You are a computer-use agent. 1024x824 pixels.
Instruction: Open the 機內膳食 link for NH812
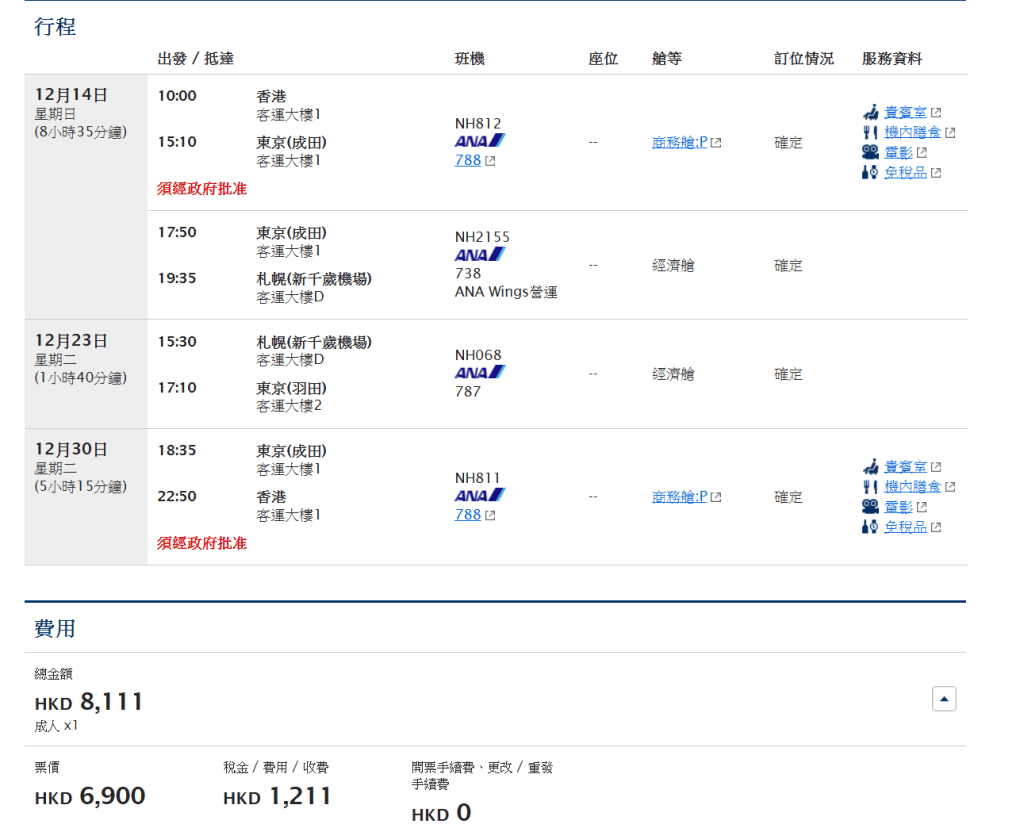(912, 132)
